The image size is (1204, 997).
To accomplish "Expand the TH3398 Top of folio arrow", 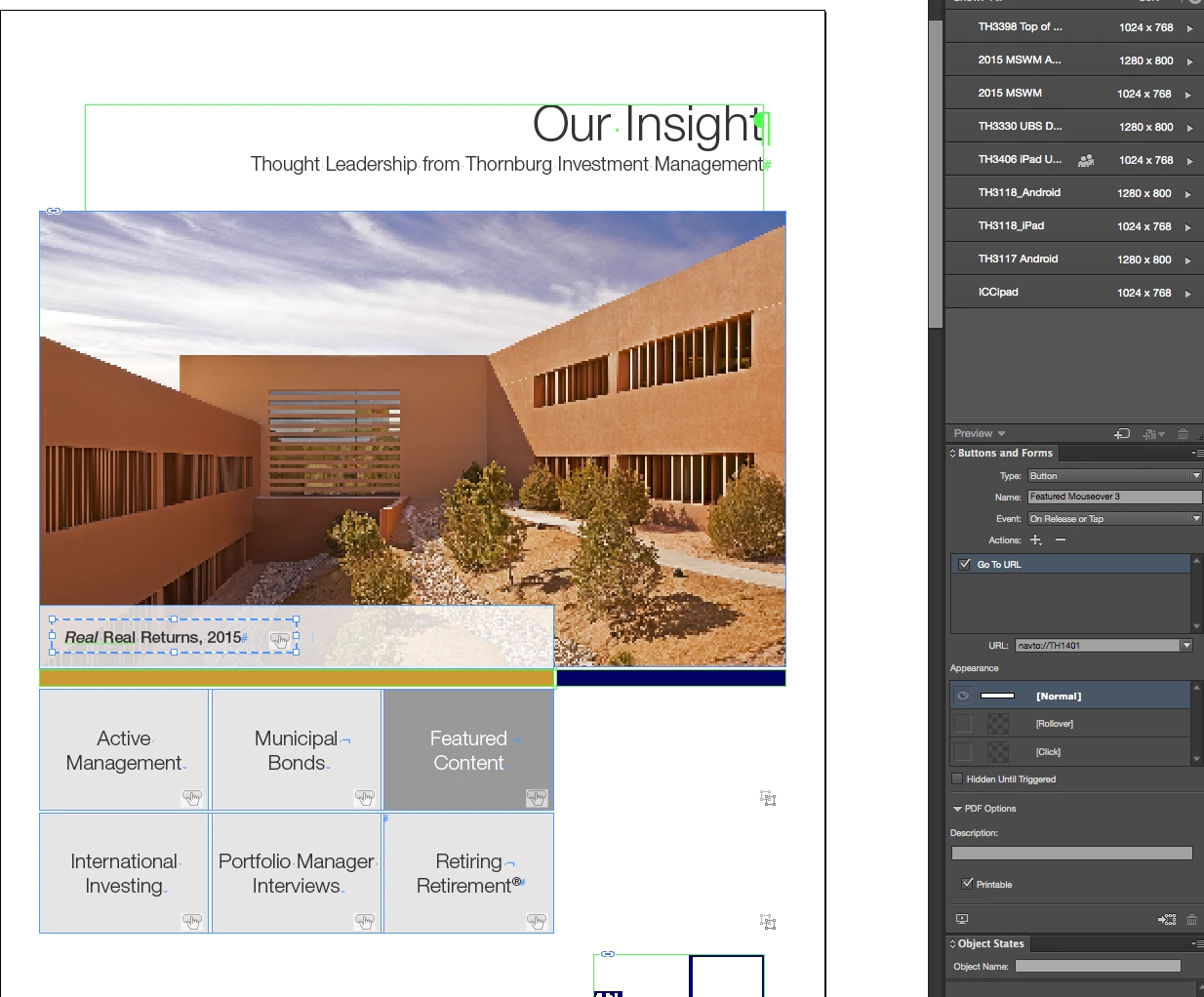I will (x=1189, y=28).
